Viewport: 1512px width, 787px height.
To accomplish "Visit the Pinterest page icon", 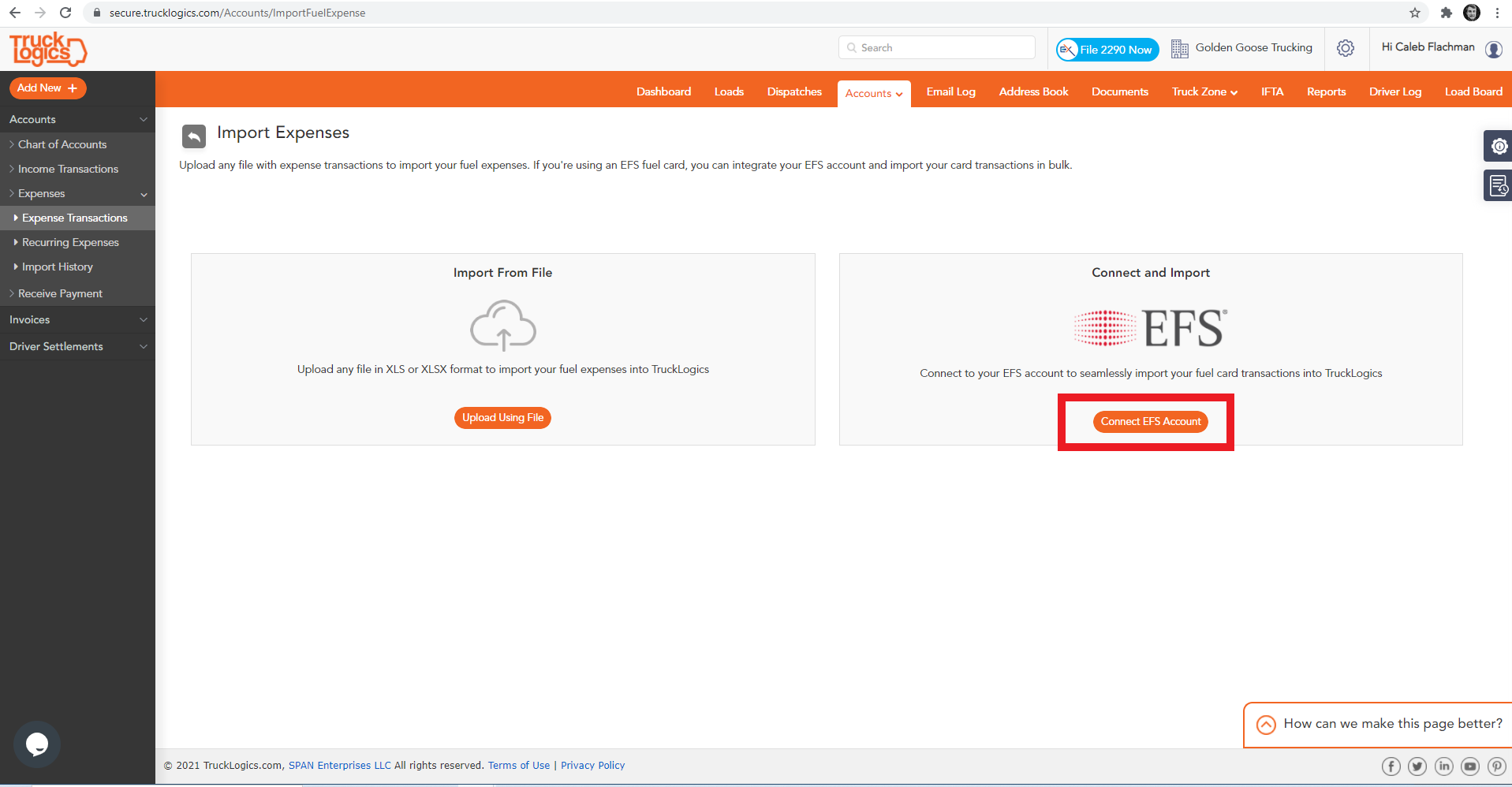I will pos(1497,766).
